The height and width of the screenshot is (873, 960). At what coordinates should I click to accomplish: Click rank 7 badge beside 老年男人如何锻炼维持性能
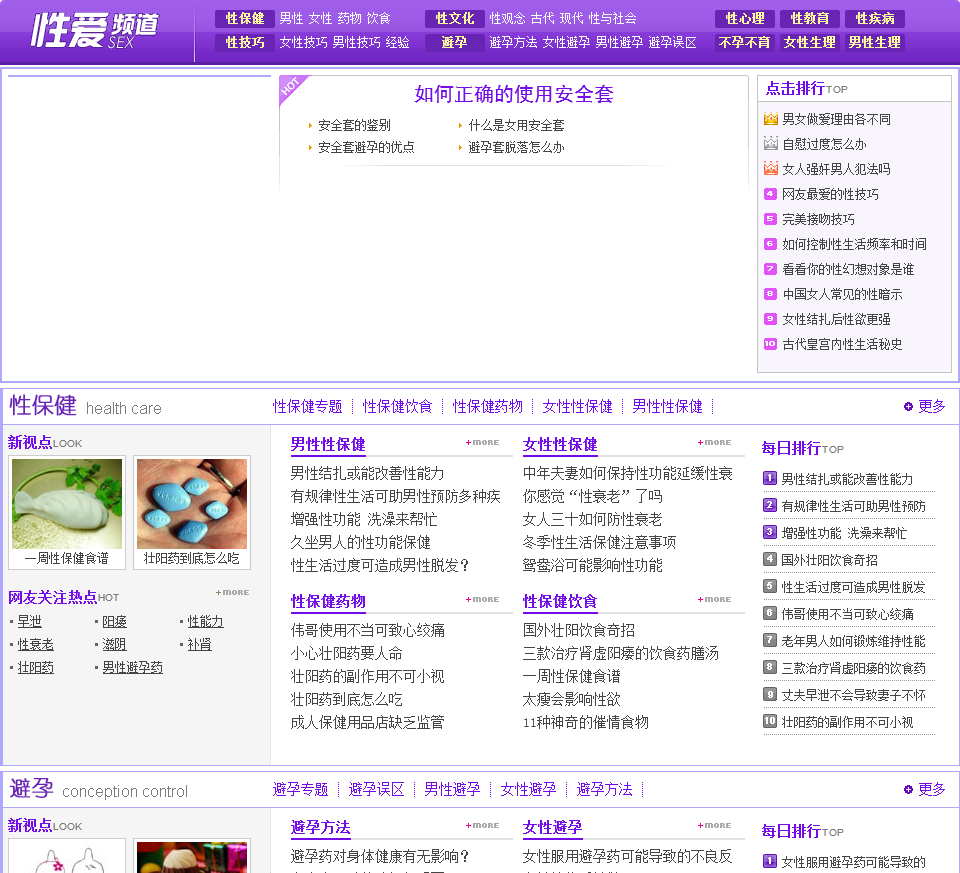click(x=770, y=640)
